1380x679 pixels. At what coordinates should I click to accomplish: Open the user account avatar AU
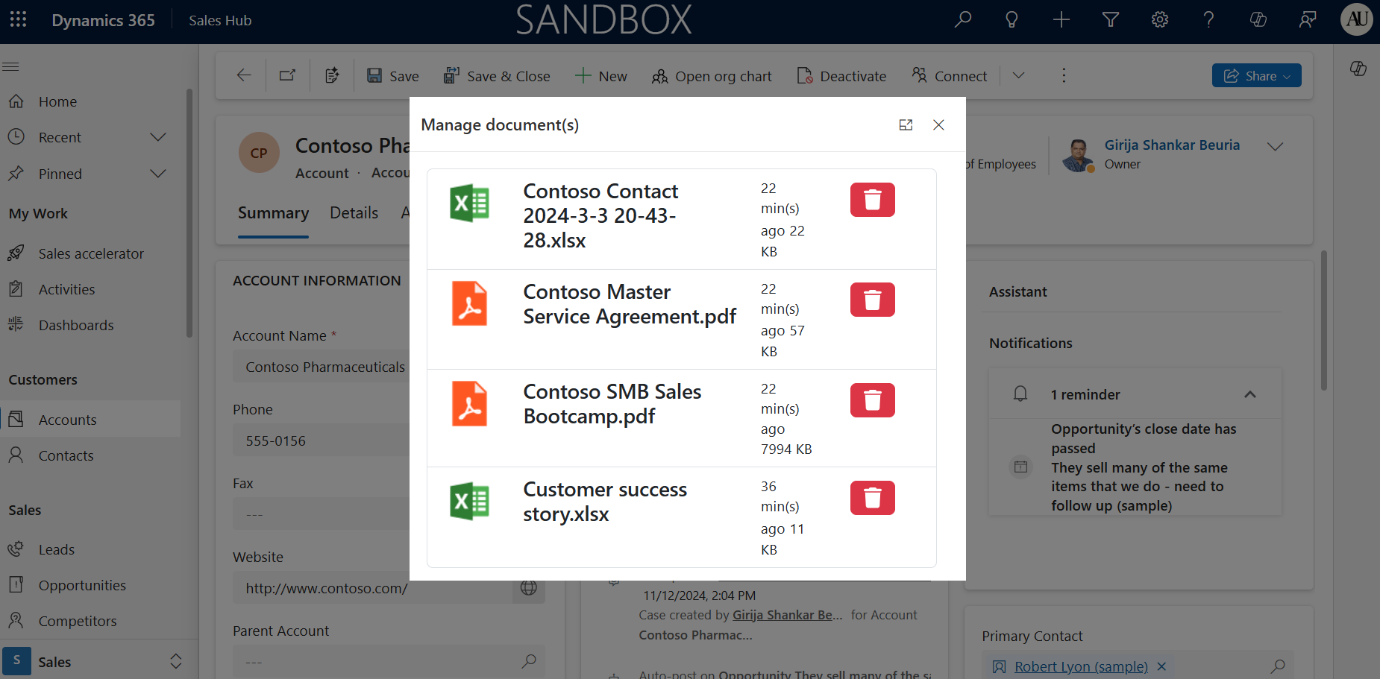1356,20
